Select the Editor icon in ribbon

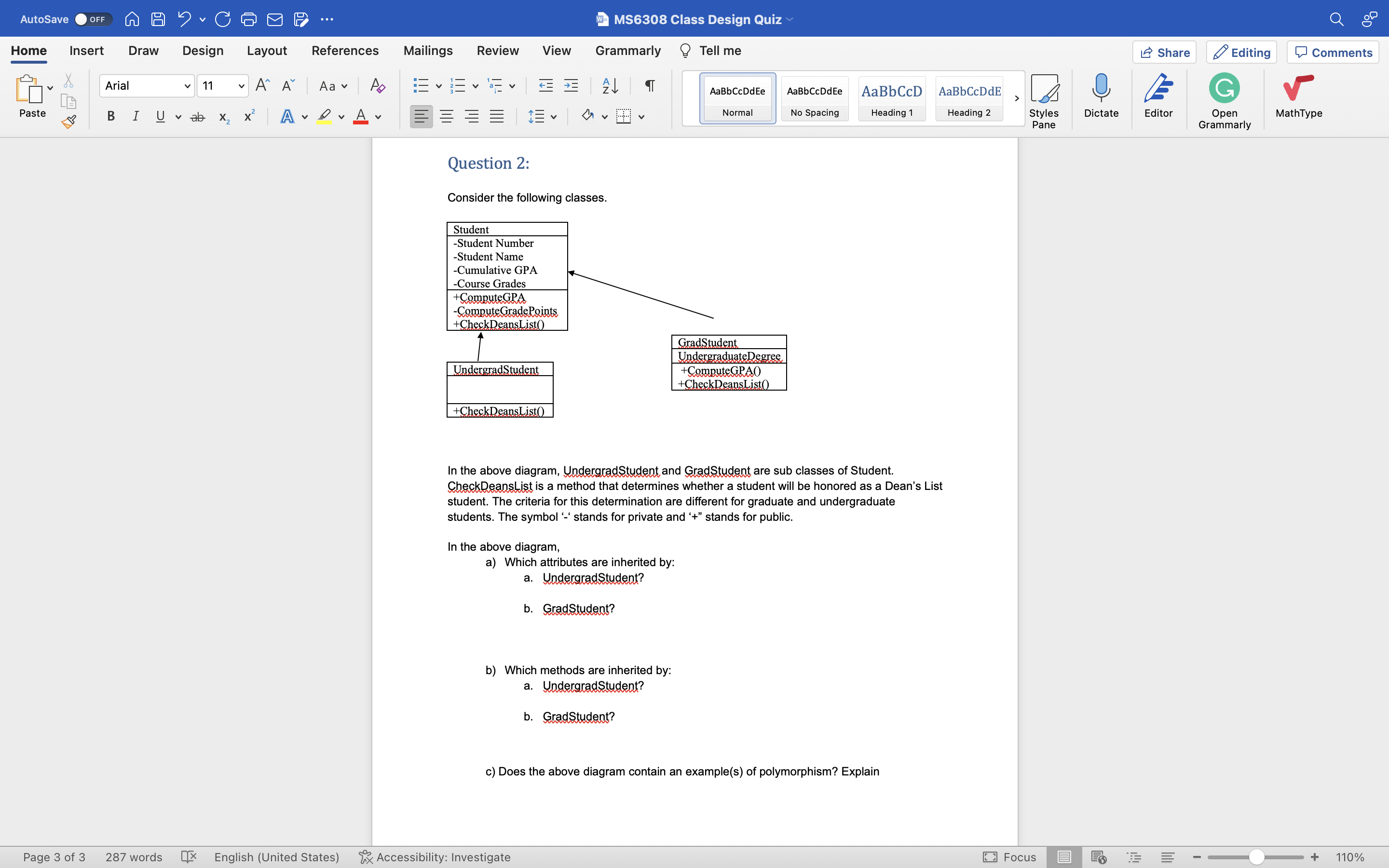click(x=1158, y=97)
